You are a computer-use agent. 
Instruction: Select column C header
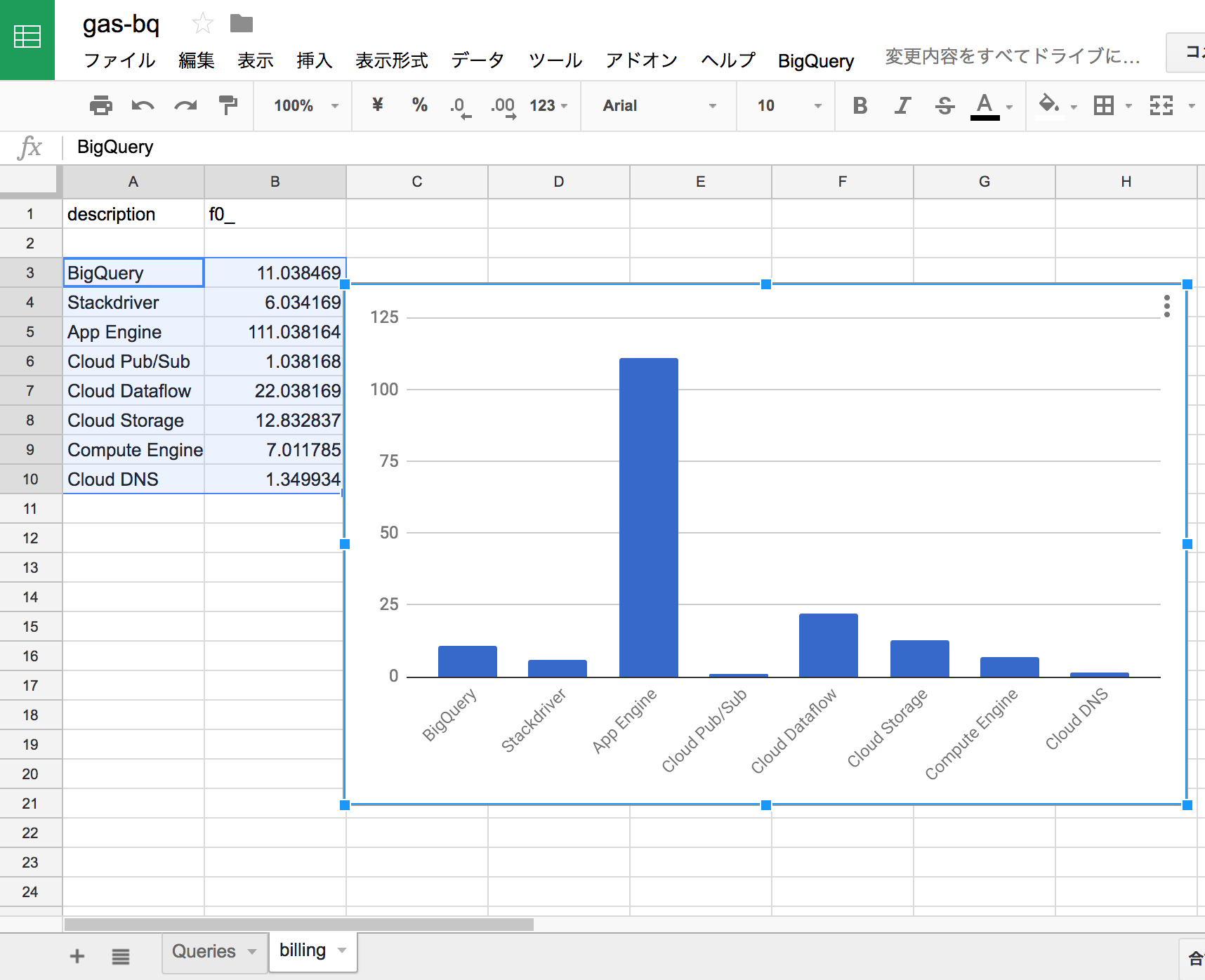(417, 182)
